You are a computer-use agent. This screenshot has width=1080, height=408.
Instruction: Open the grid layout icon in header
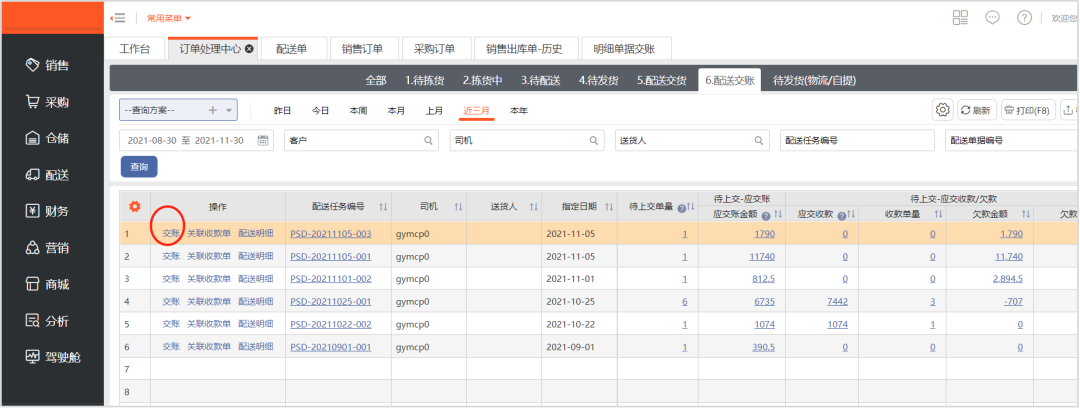click(960, 17)
